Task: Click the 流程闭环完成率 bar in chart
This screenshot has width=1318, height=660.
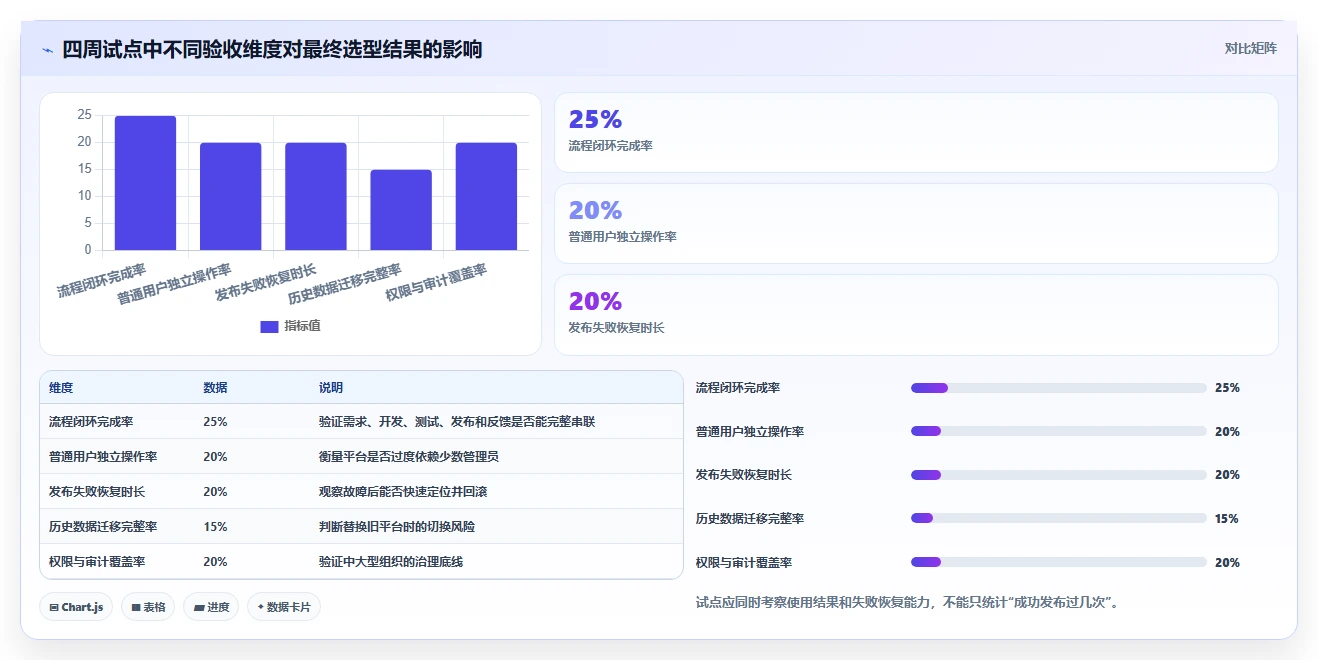Action: click(x=145, y=183)
